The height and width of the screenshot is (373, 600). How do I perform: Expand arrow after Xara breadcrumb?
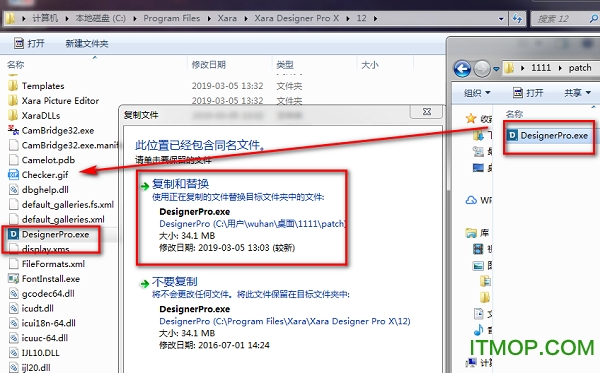246,18
